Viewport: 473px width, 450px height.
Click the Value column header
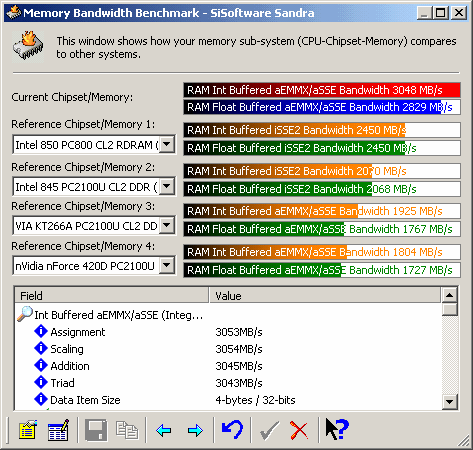point(325,296)
